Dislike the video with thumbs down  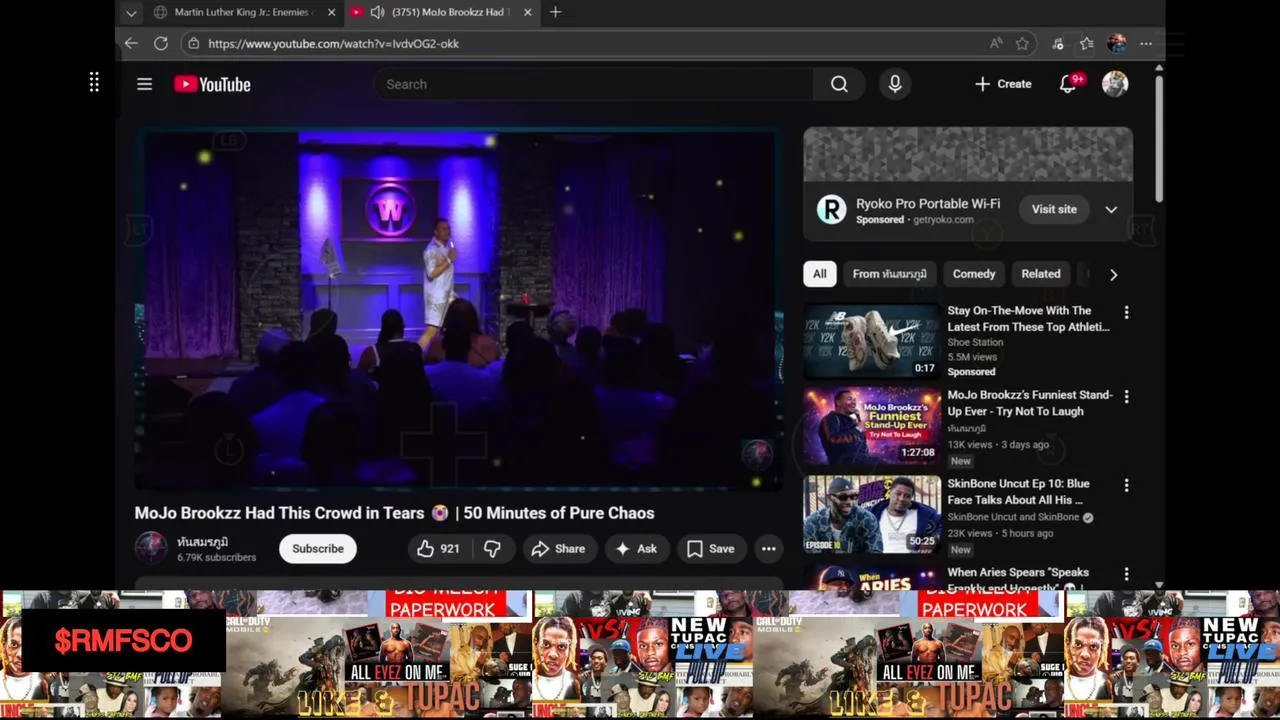coord(492,549)
